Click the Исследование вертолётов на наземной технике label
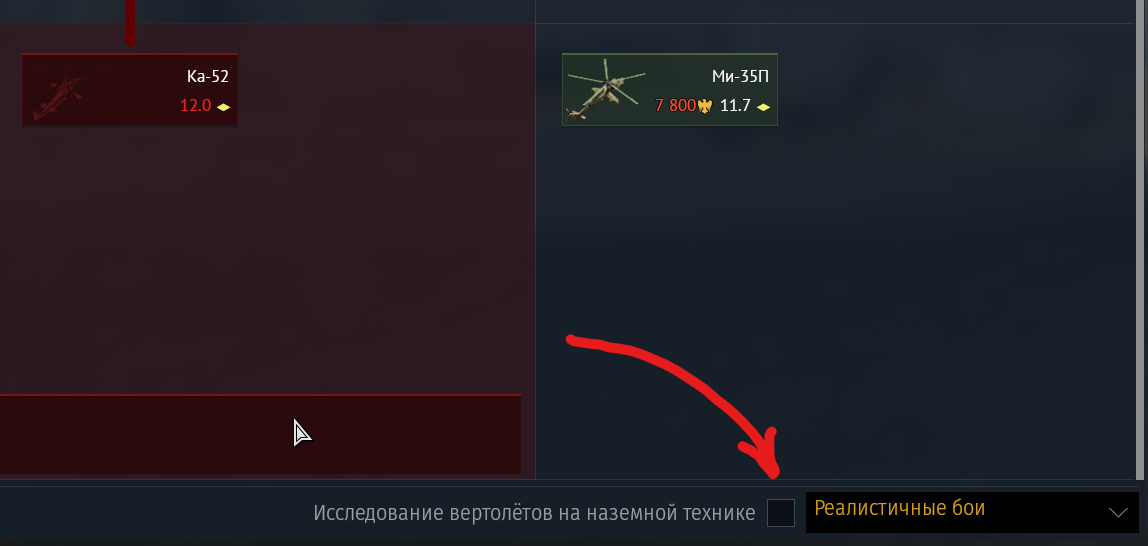The height and width of the screenshot is (546, 1148). pyautogui.click(x=534, y=513)
